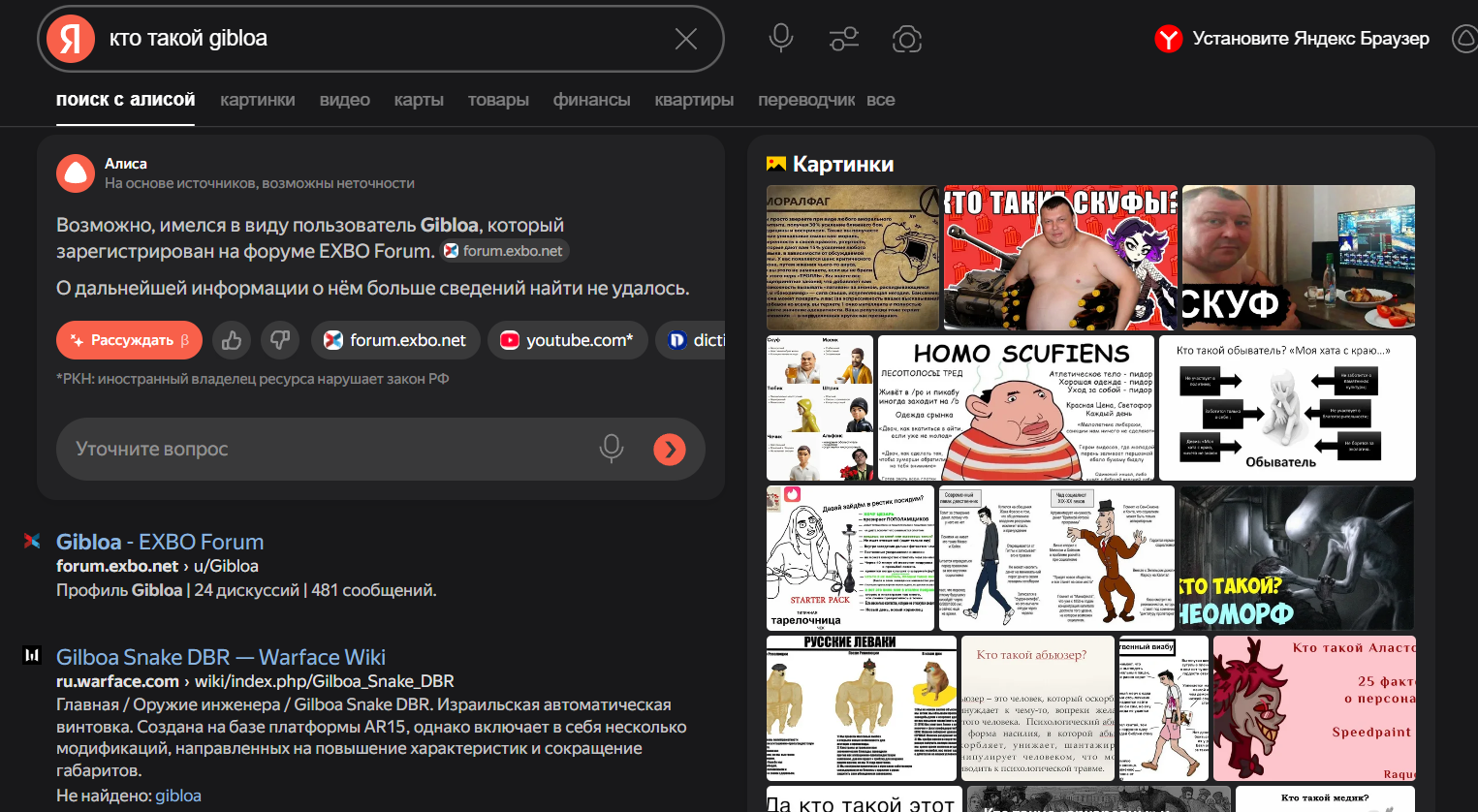Open the 'dicti' source button
Viewport: 1478px width, 812px height.
click(x=691, y=340)
